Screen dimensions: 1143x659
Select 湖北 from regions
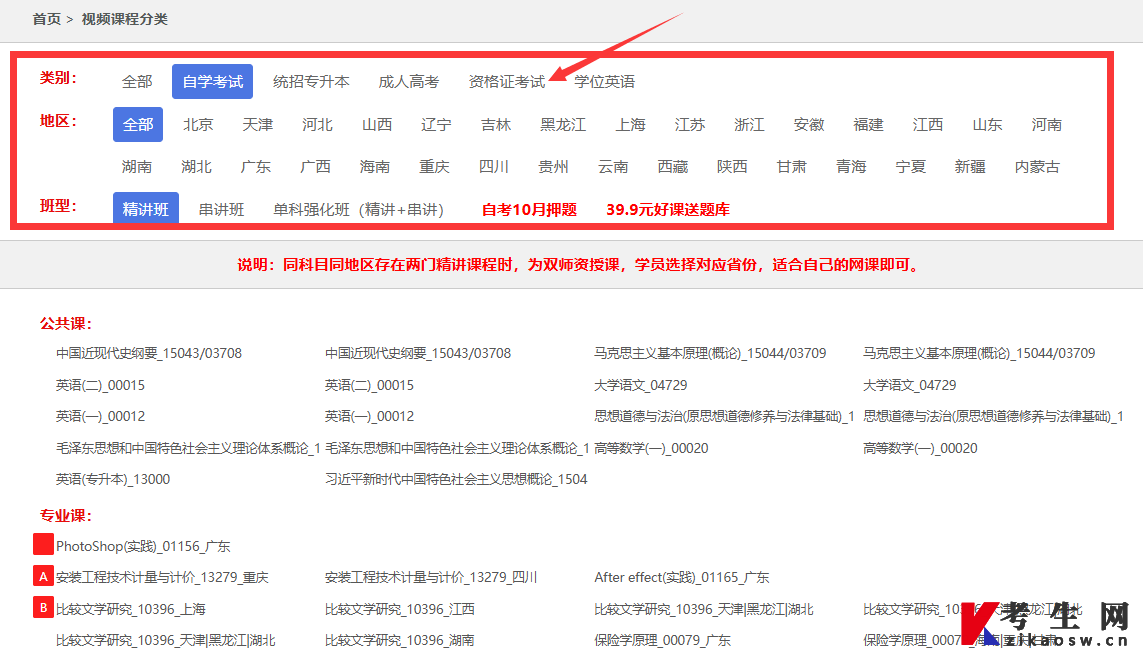(x=196, y=167)
